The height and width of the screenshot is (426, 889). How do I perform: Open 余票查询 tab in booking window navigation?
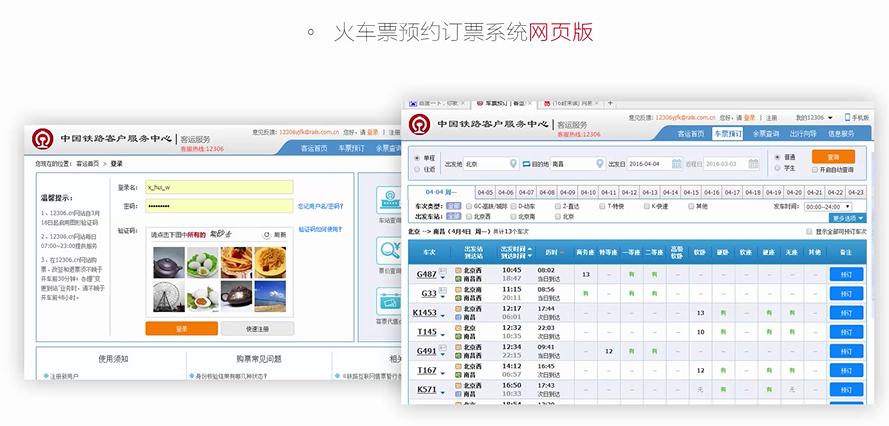(766, 134)
